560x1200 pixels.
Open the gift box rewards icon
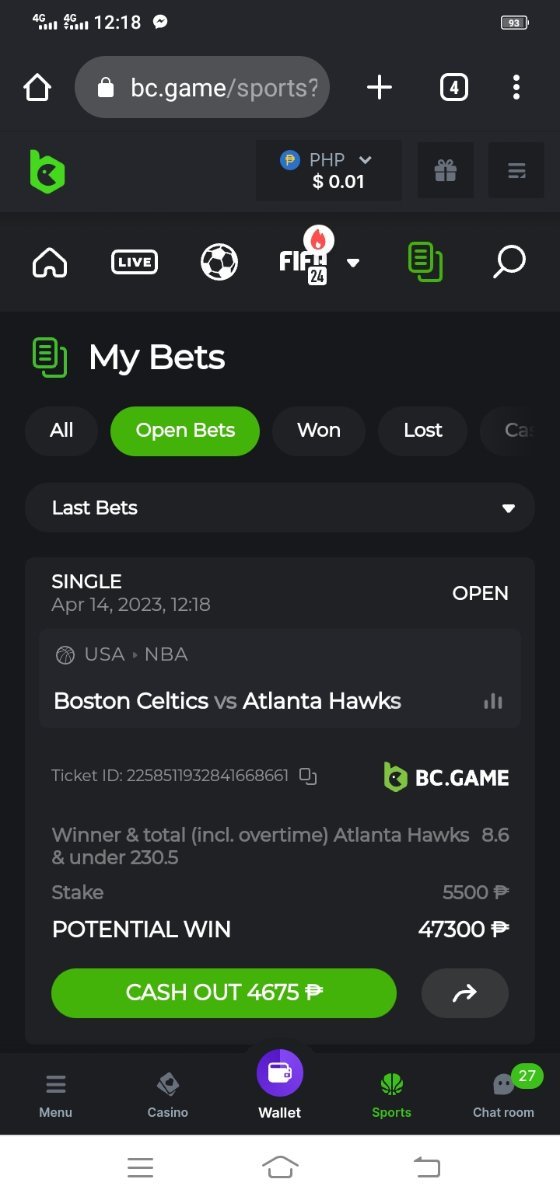[x=445, y=171]
